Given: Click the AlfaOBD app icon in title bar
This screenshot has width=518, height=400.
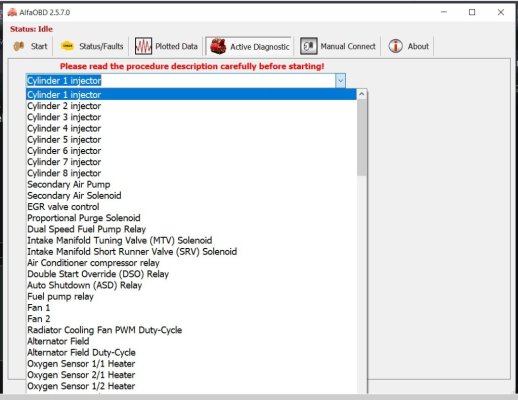Looking at the screenshot, I should tap(12, 12).
